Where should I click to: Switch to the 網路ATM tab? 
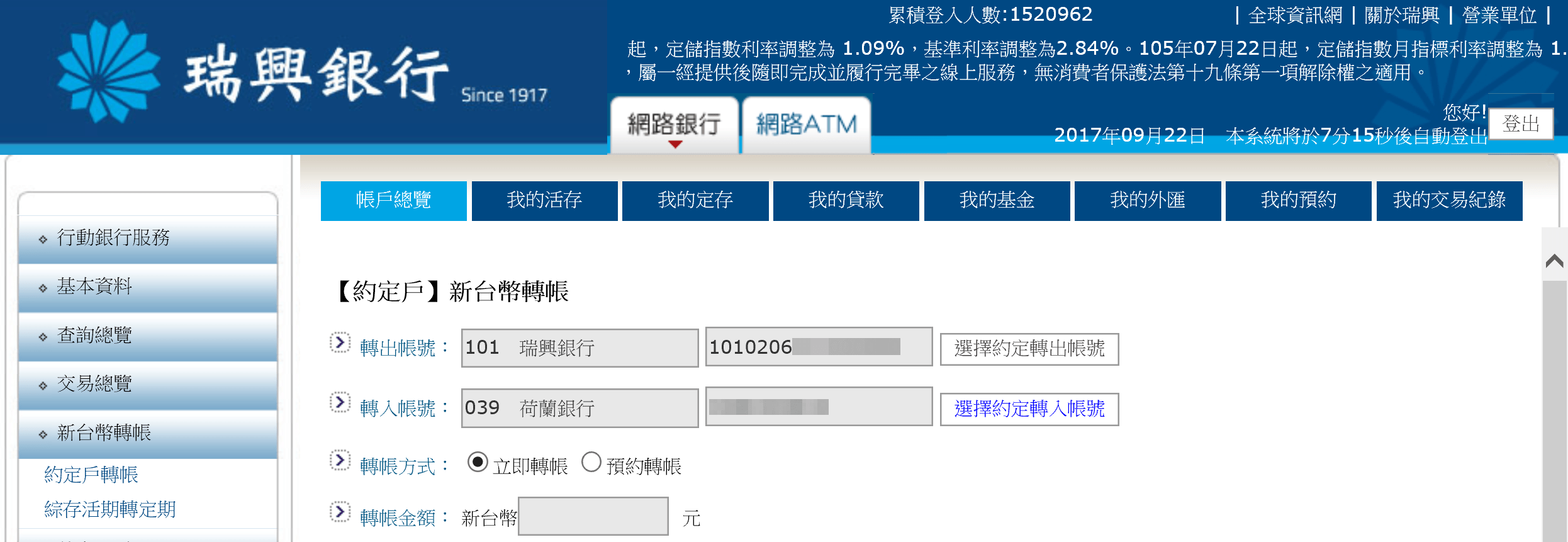tap(807, 125)
